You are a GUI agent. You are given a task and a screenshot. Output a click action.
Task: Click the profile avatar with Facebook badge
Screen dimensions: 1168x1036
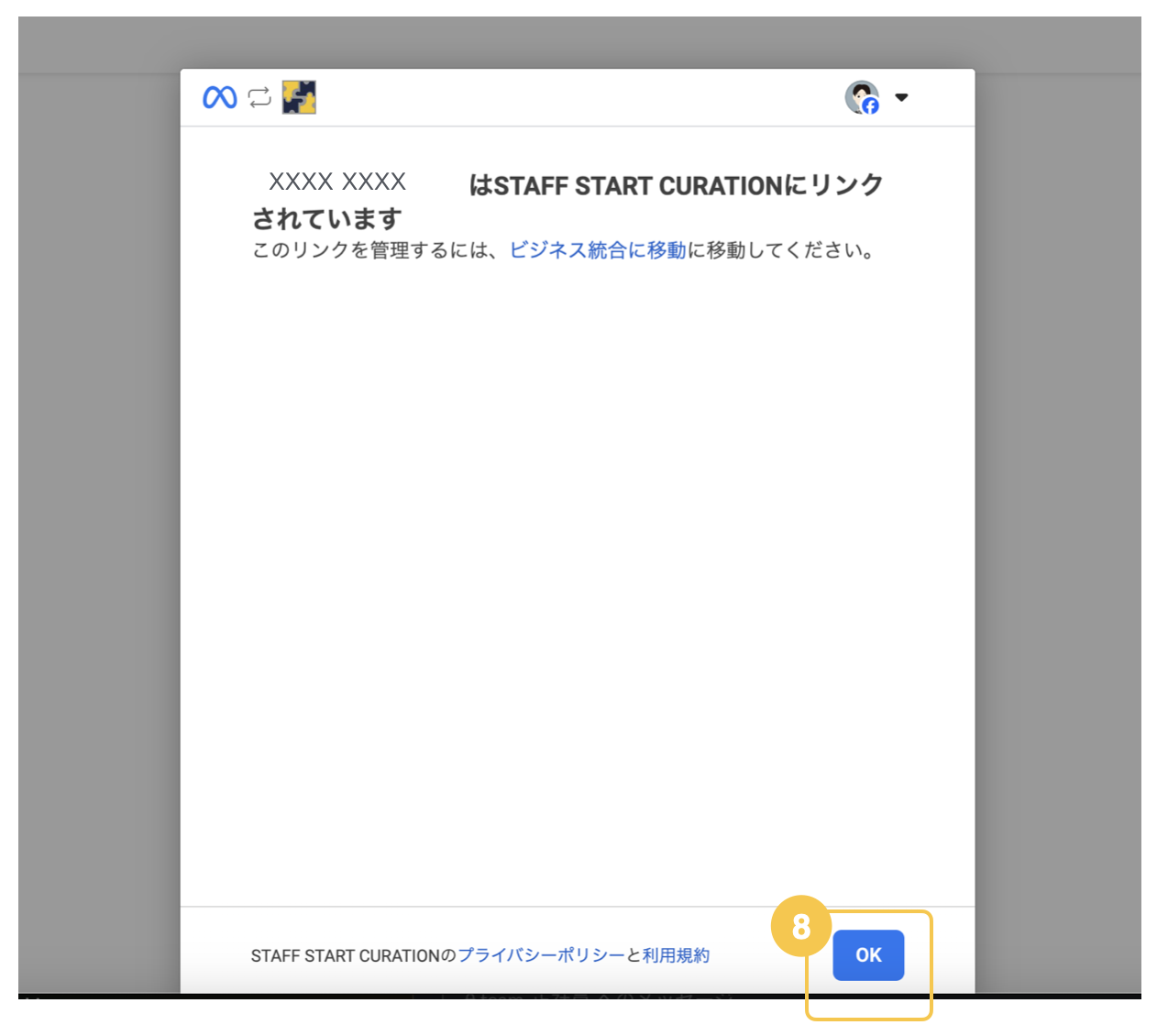click(x=862, y=97)
